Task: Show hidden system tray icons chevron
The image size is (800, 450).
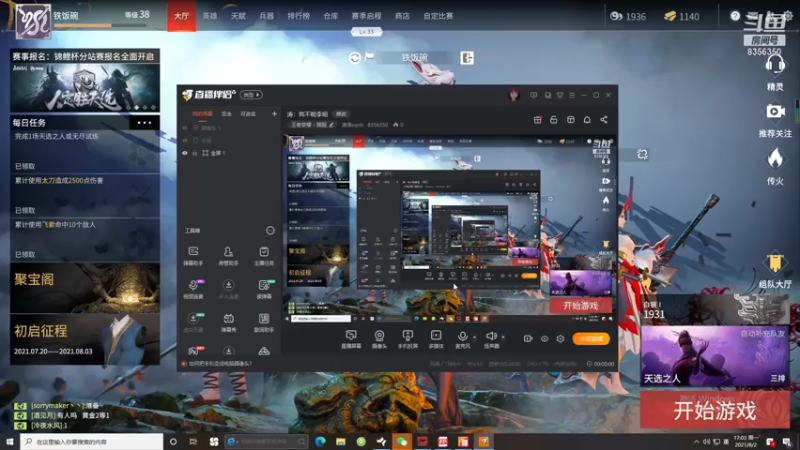Action: coord(696,441)
